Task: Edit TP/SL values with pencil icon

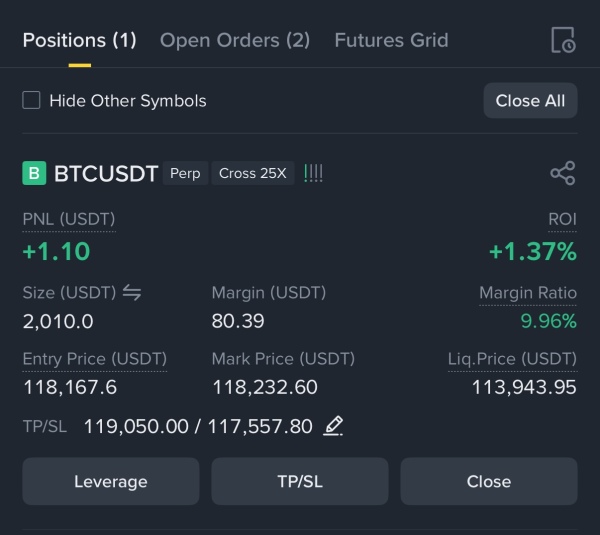Action: coord(333,426)
